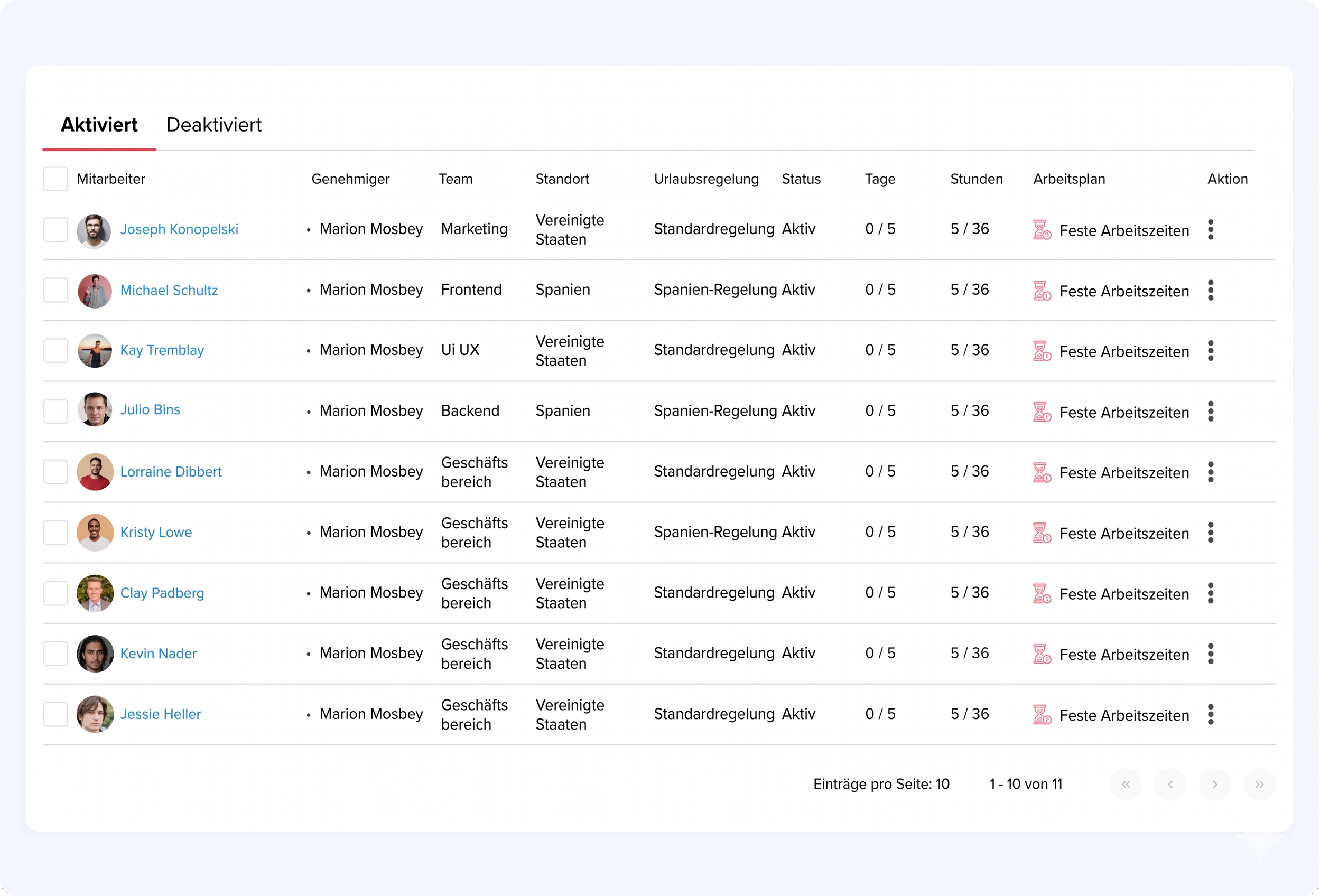Open actions menu for Kristy Lowe
This screenshot has width=1320, height=896.
[x=1211, y=533]
